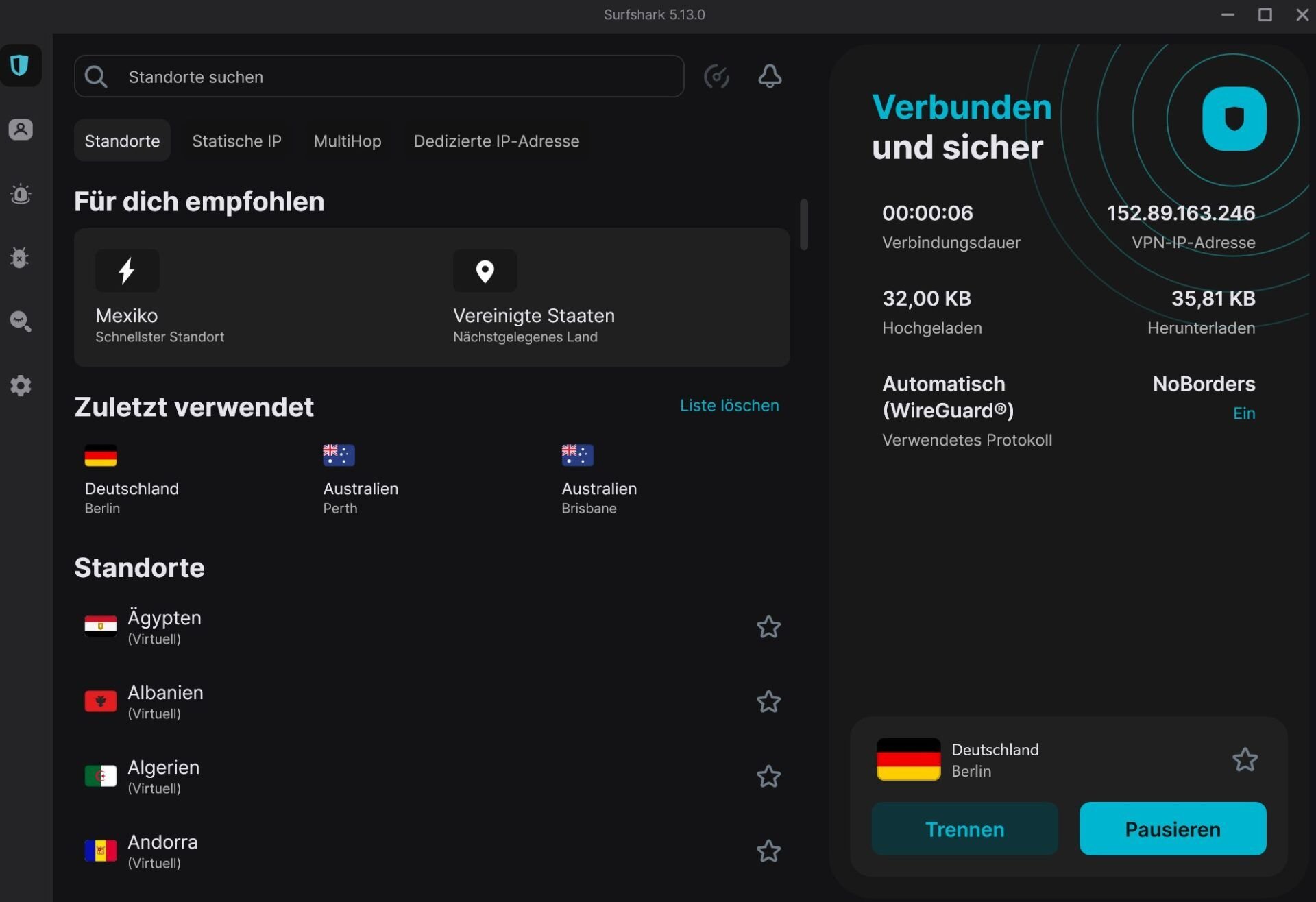
Task: Select Ägypten (Virtuell) location
Action: pyautogui.click(x=432, y=626)
